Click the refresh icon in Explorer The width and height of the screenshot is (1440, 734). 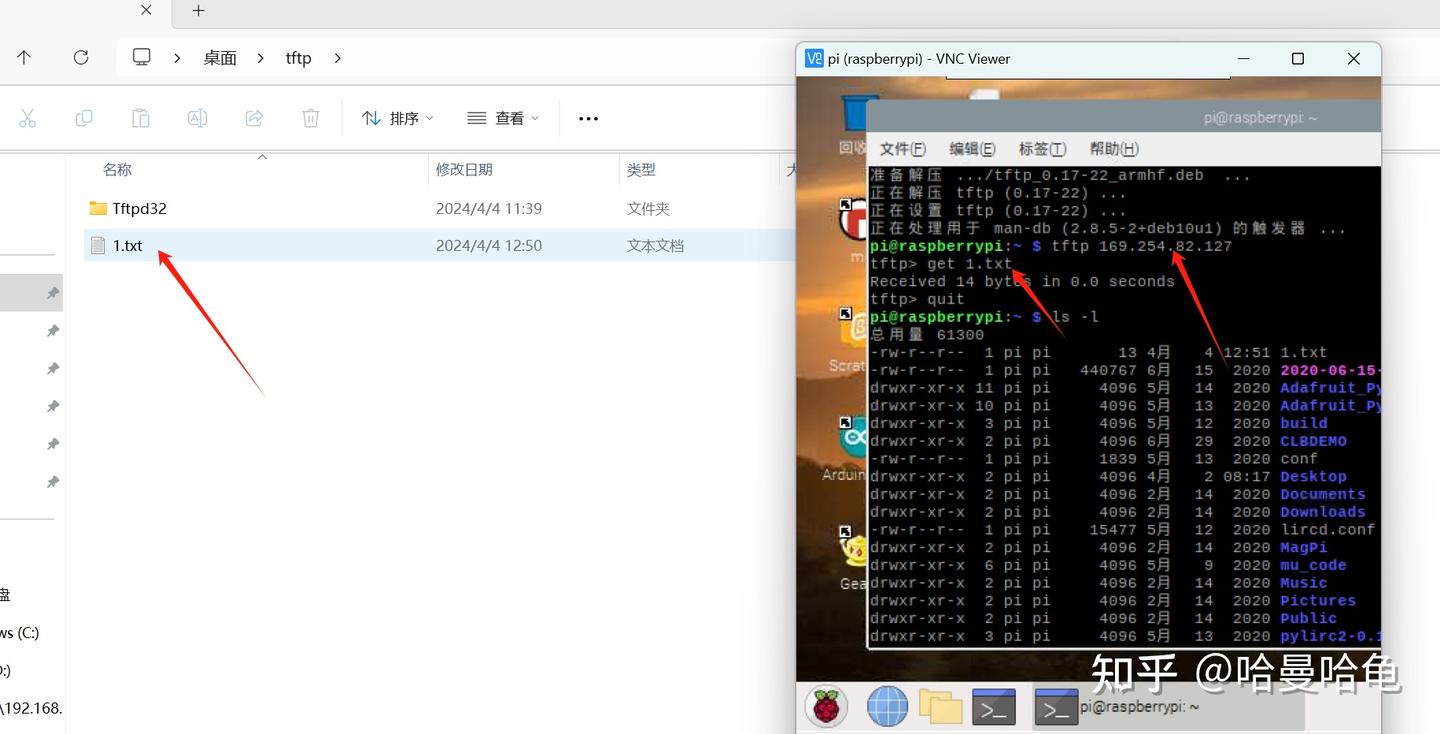[81, 57]
